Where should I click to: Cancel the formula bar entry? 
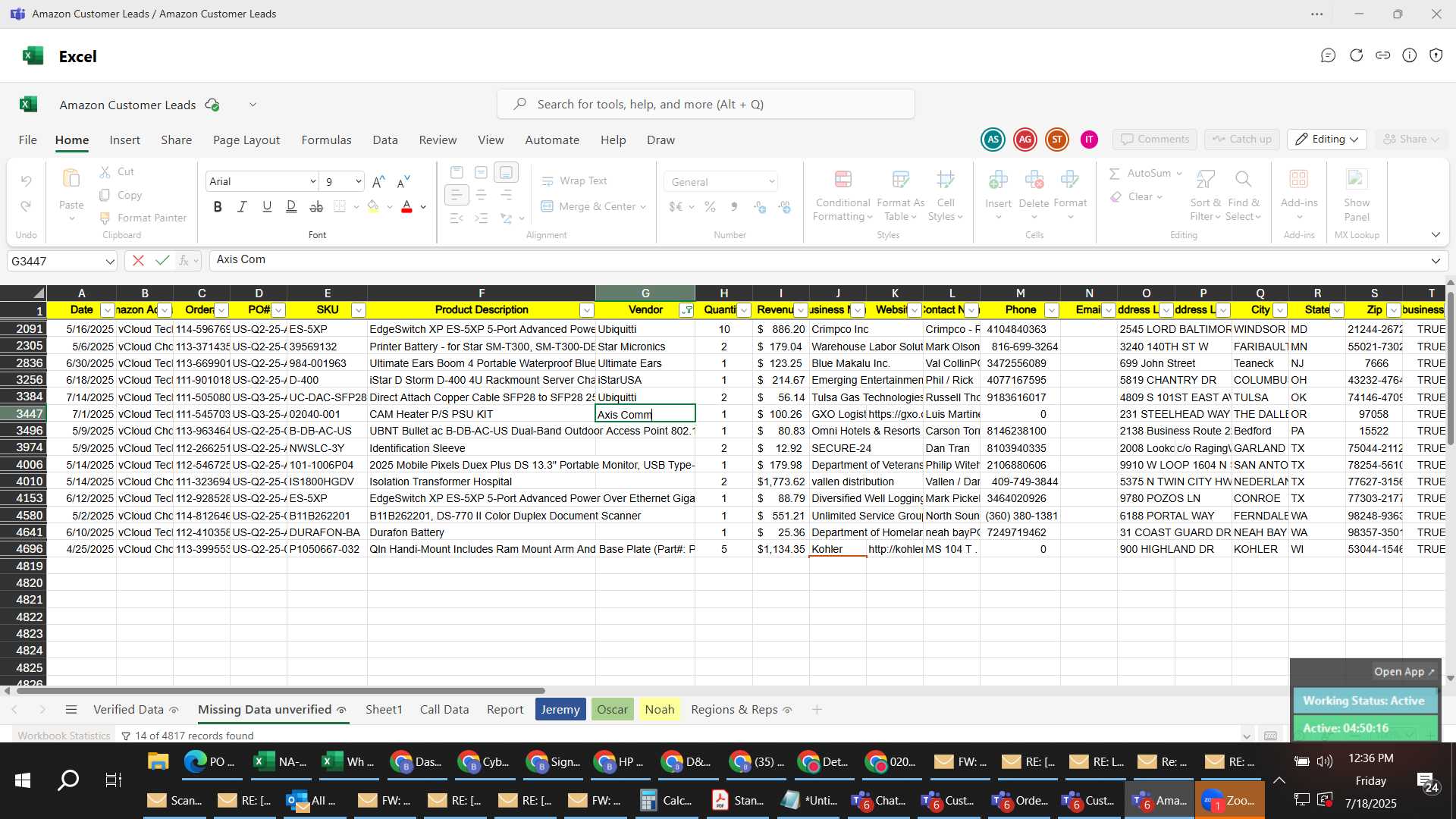point(138,261)
